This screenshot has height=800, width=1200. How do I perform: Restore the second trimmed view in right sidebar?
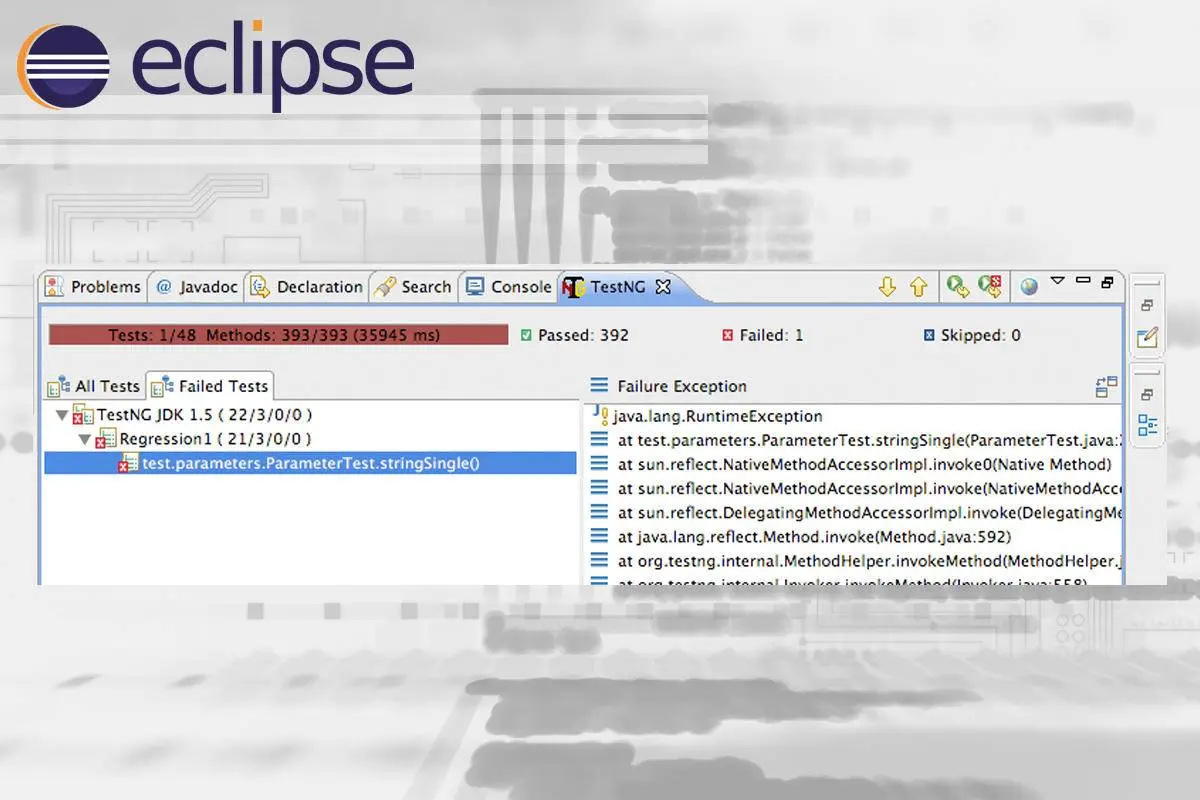(1147, 395)
